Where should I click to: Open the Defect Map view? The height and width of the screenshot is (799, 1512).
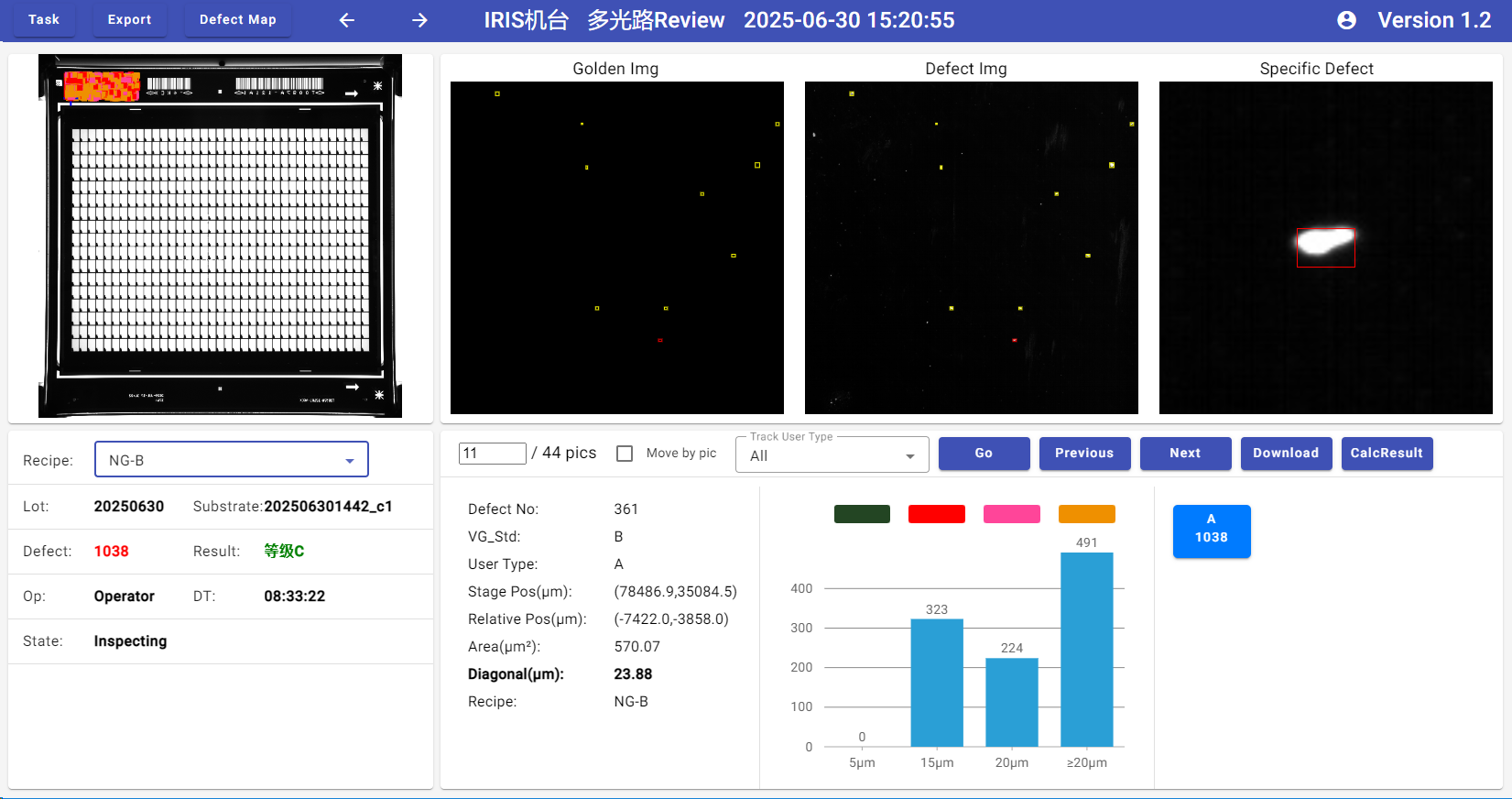click(238, 19)
